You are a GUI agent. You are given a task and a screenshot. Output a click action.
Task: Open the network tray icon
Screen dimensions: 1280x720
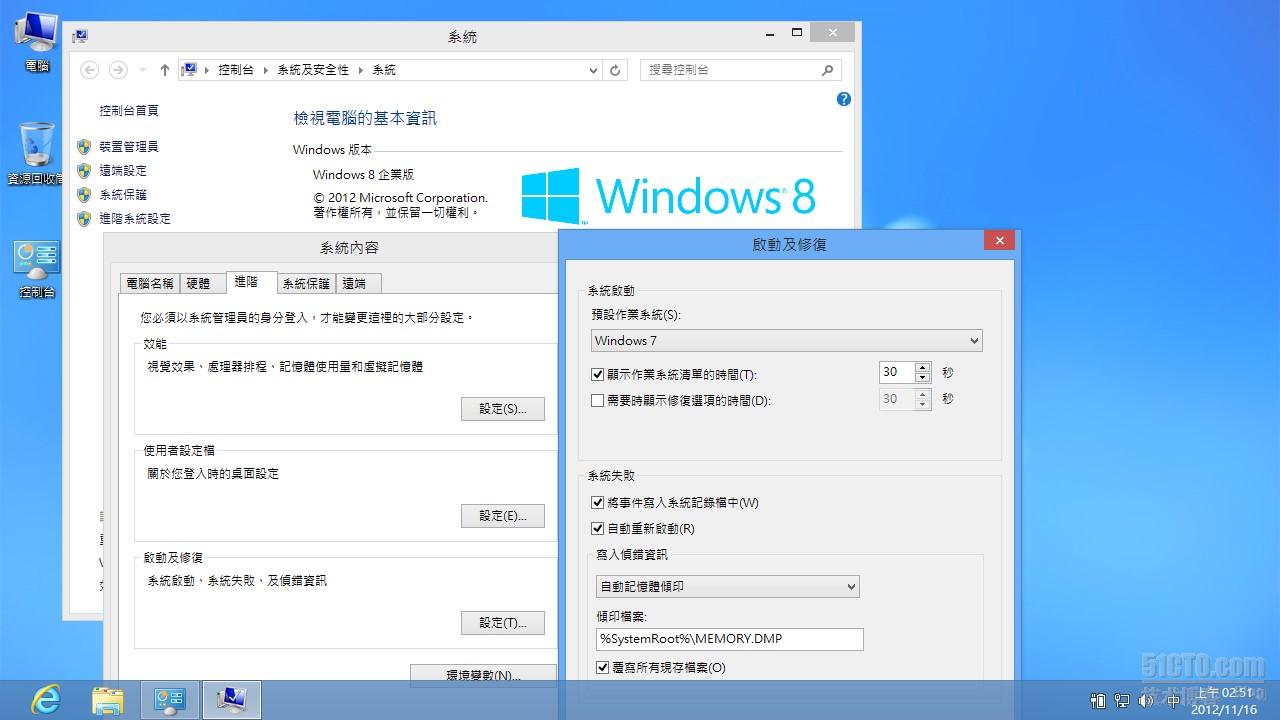pos(1122,701)
